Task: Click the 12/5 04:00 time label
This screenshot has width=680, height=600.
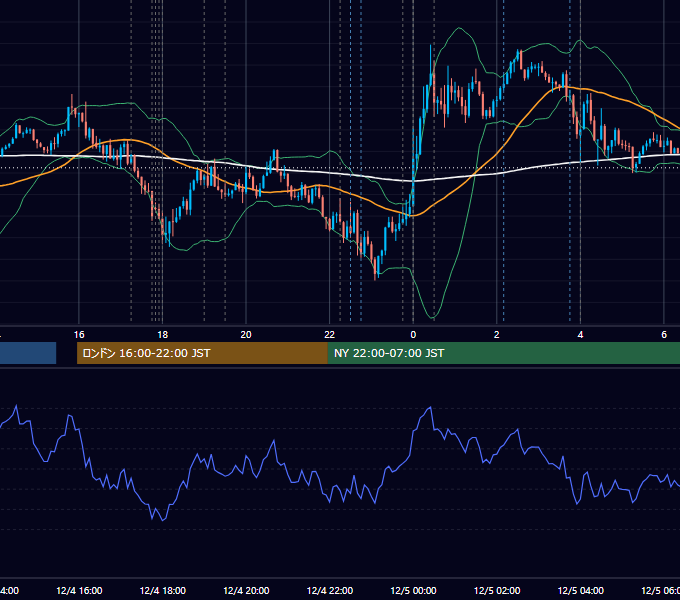Action: click(580, 590)
